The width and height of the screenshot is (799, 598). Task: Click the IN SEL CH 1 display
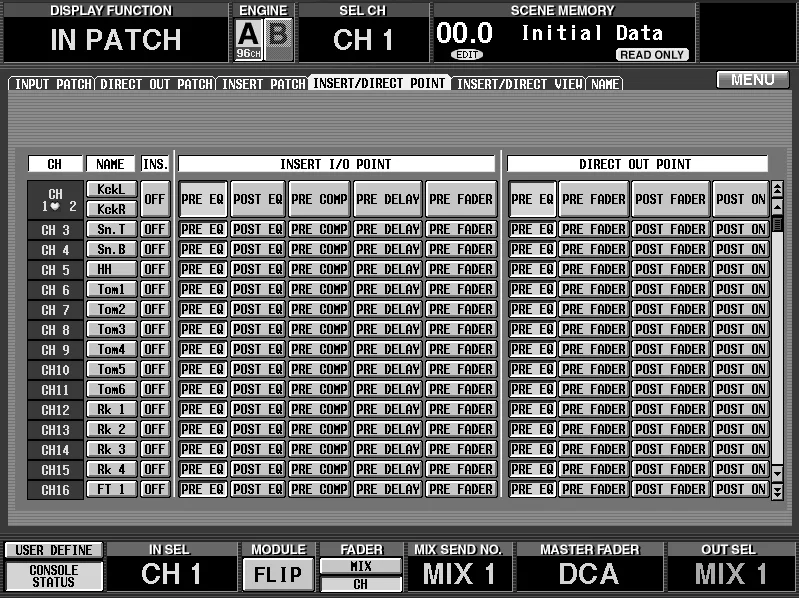click(x=171, y=574)
